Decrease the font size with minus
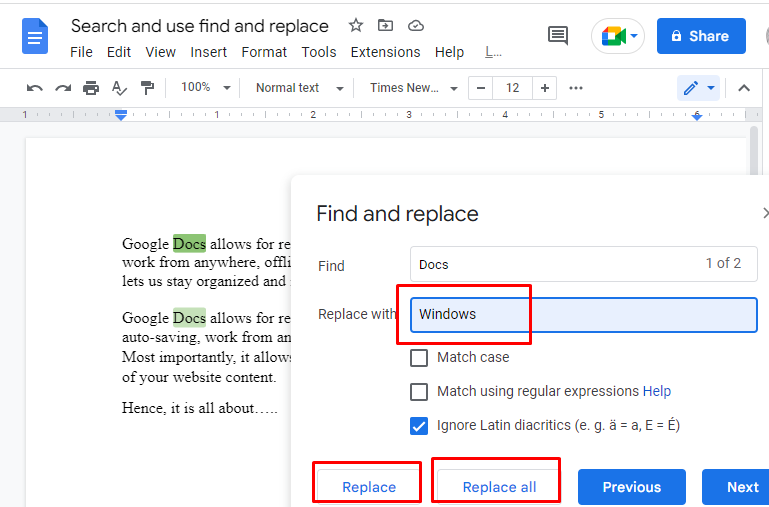769x507 pixels. click(x=481, y=88)
